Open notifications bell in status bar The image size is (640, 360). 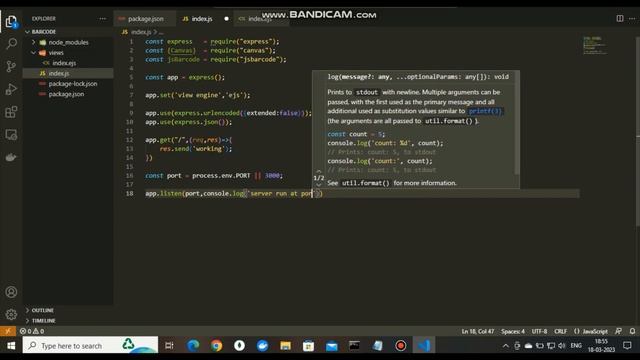(x=632, y=331)
